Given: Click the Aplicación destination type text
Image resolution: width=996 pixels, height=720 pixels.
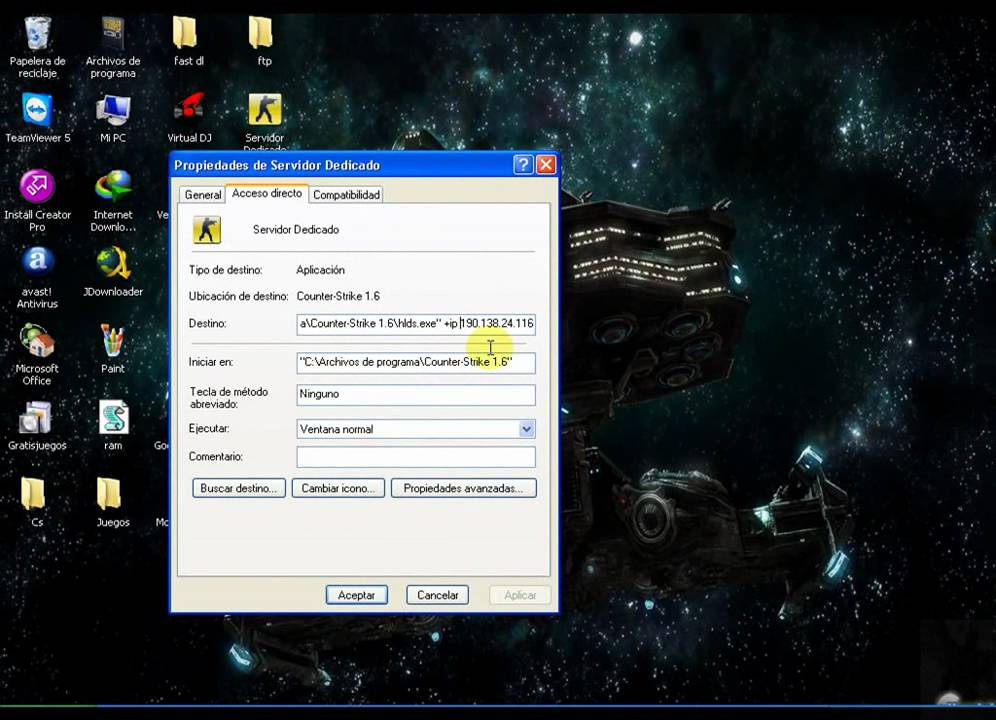Looking at the screenshot, I should (320, 269).
